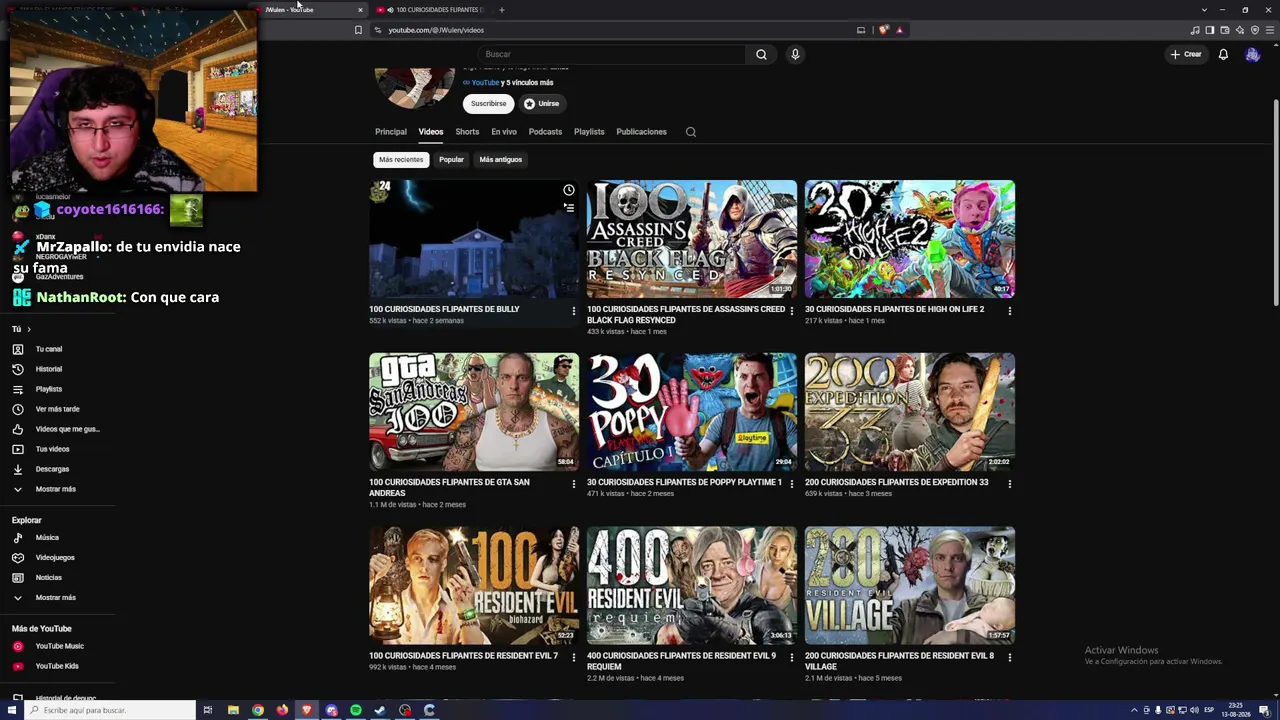The width and height of the screenshot is (1280, 720).
Task: Open Brave Shields icon in address bar
Action: pyautogui.click(x=884, y=30)
